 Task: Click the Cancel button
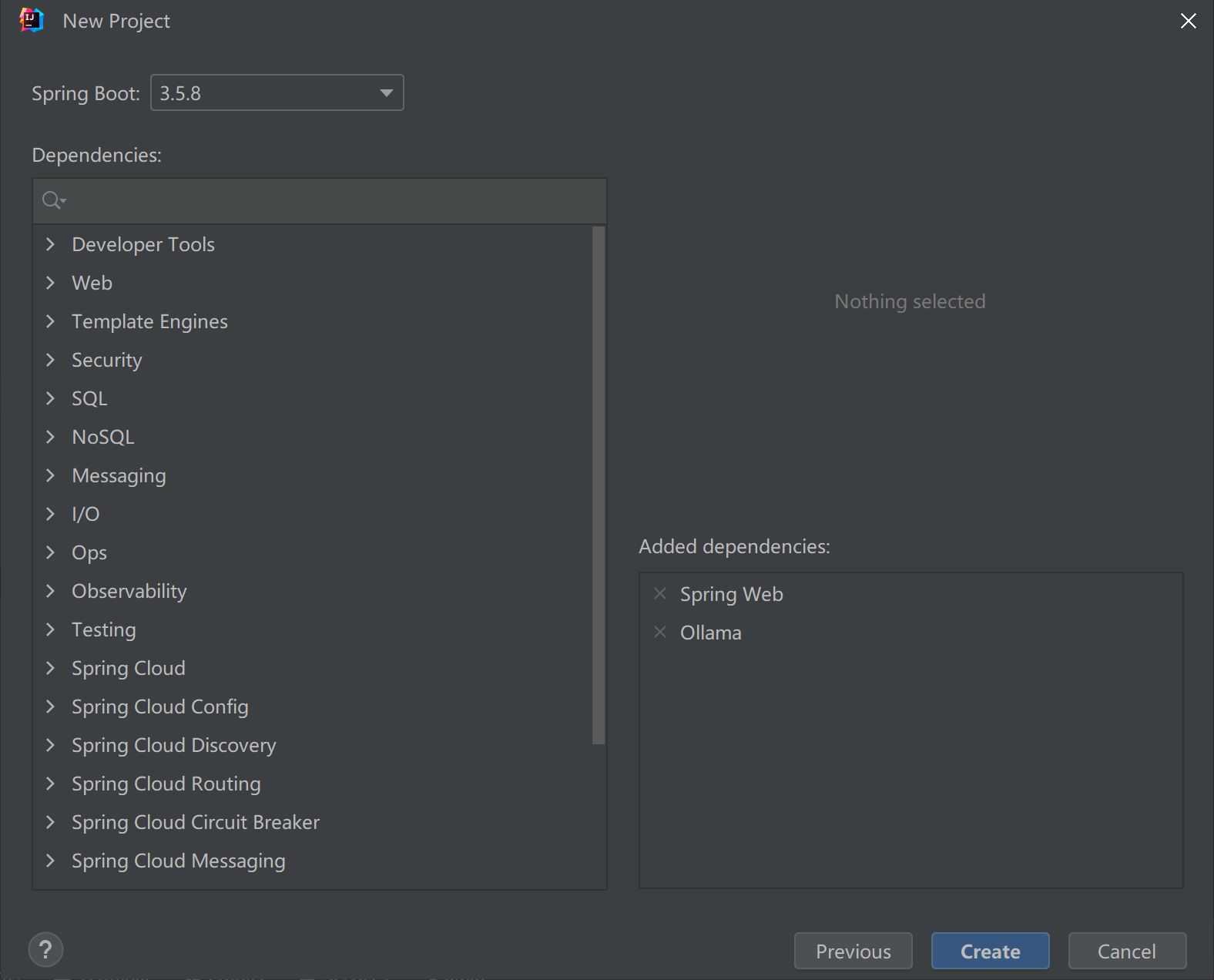click(x=1127, y=951)
